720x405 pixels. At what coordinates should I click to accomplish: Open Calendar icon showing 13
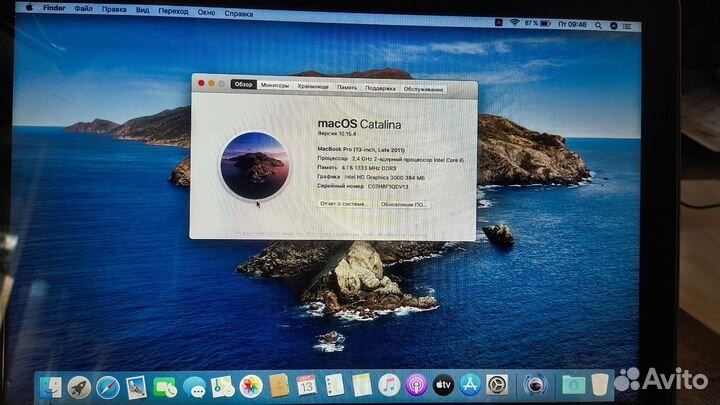coord(306,385)
